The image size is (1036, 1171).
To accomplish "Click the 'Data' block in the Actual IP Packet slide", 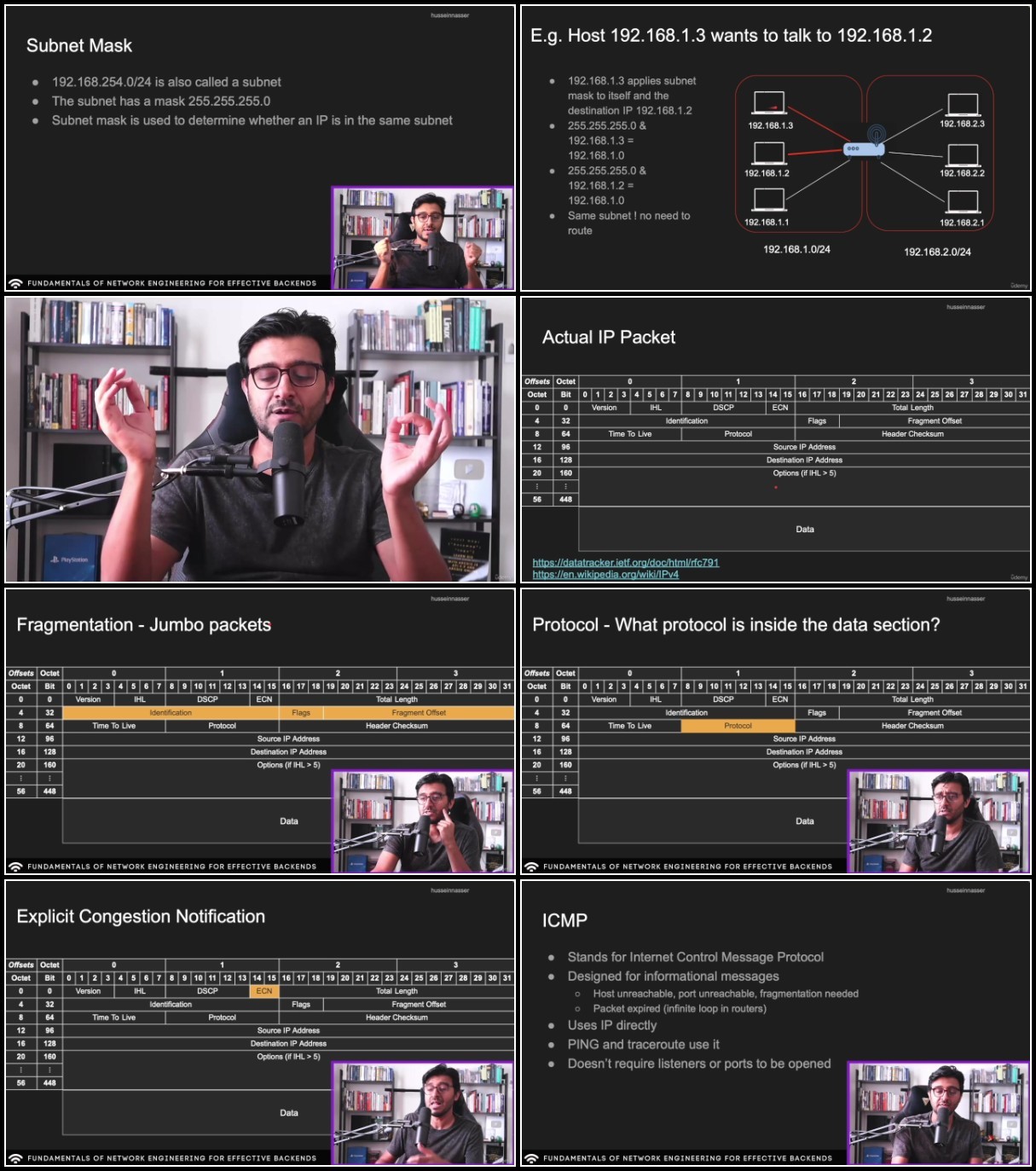I will (804, 530).
